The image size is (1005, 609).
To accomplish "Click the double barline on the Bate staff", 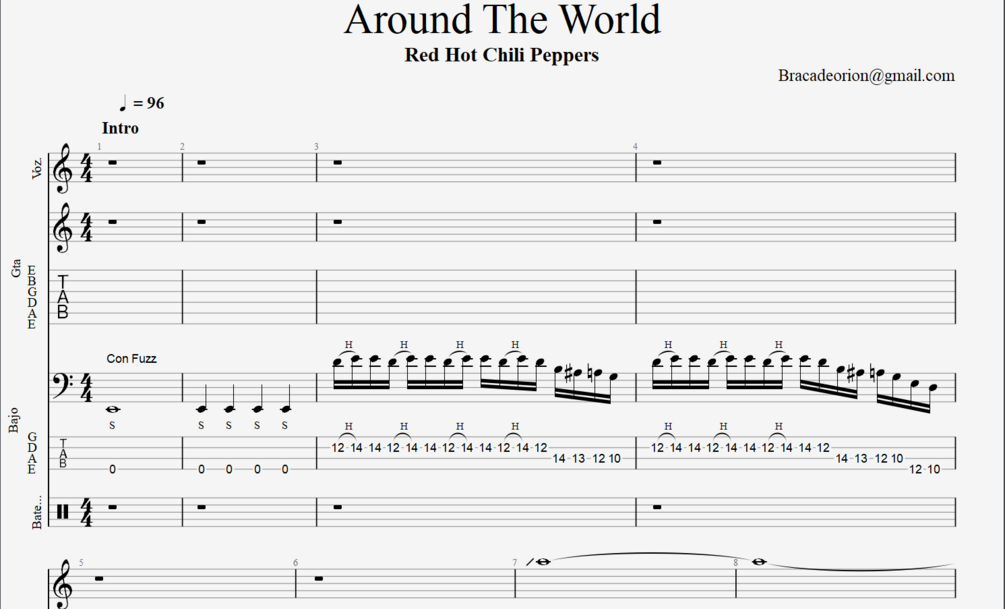I will [62, 510].
